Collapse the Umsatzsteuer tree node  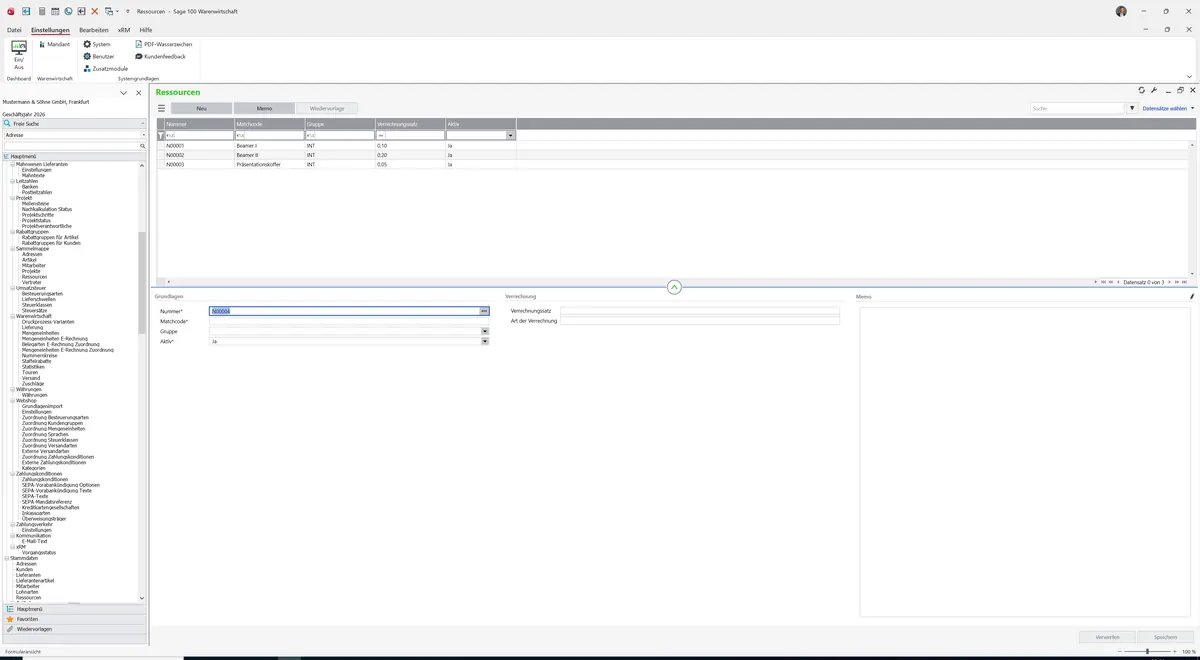pyautogui.click(x=12, y=288)
